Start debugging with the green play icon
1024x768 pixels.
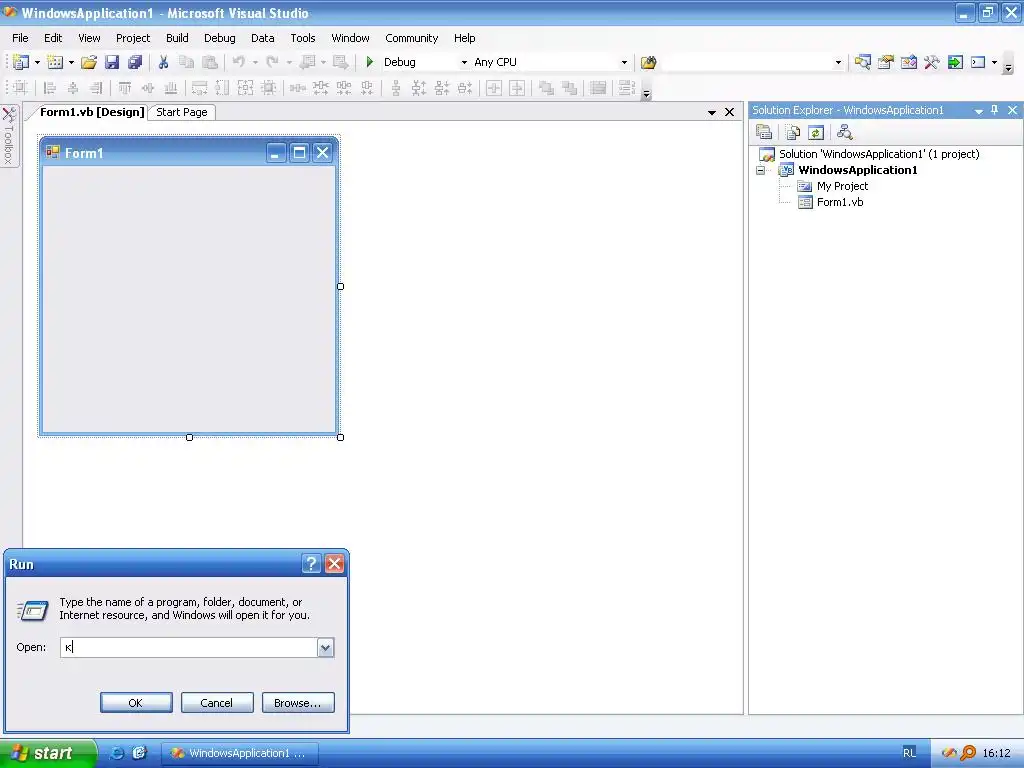(370, 62)
